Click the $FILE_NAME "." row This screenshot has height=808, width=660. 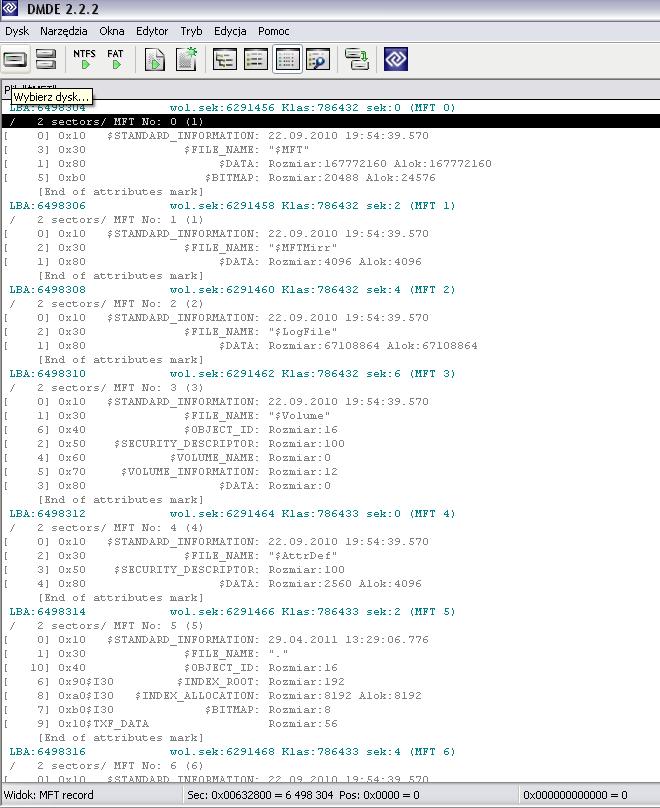[x=331, y=653]
